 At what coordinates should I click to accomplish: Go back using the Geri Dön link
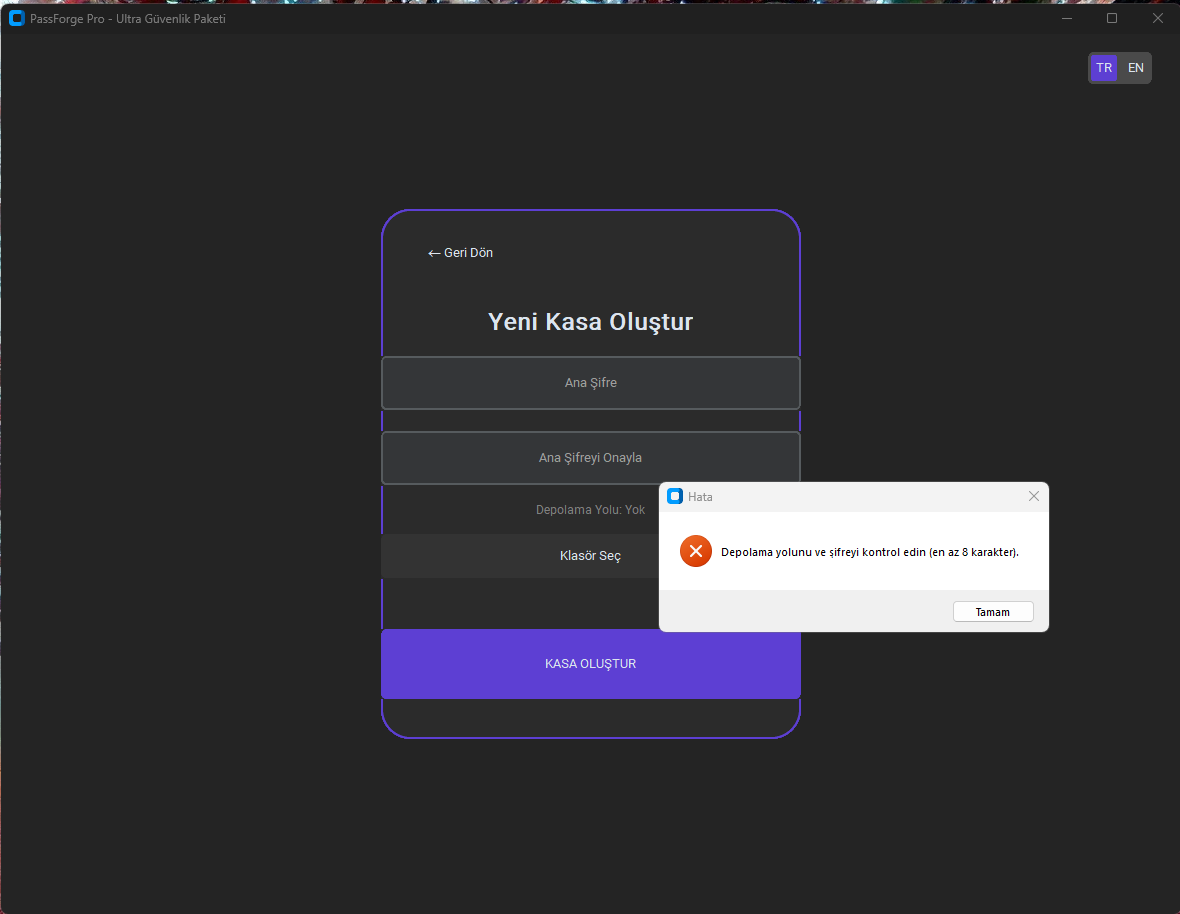click(461, 253)
